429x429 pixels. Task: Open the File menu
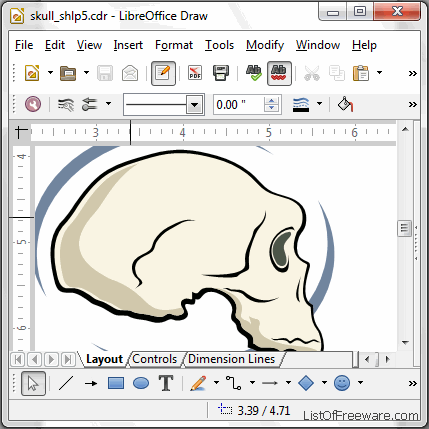[x=24, y=45]
